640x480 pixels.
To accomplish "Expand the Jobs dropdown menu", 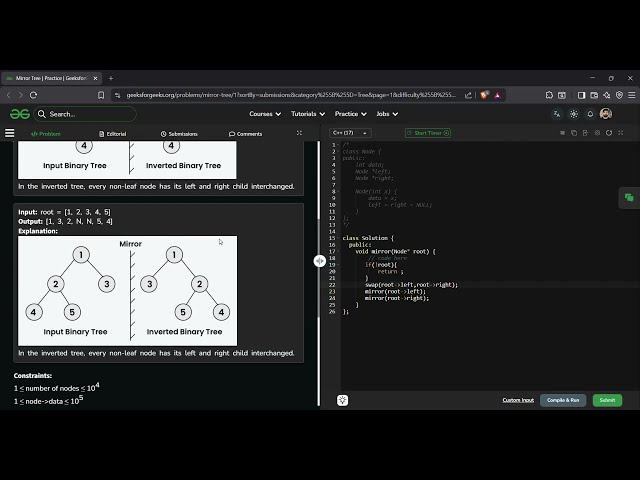I will (x=387, y=114).
